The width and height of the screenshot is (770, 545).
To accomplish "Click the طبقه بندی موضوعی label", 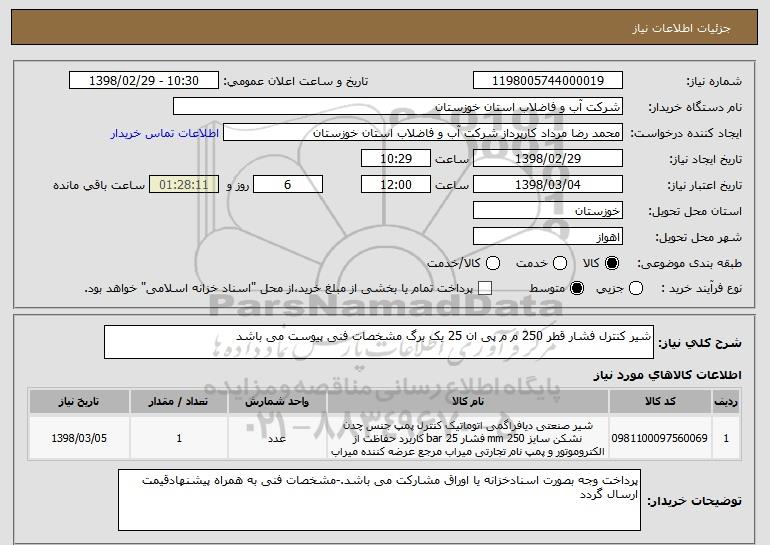I will [x=689, y=264].
